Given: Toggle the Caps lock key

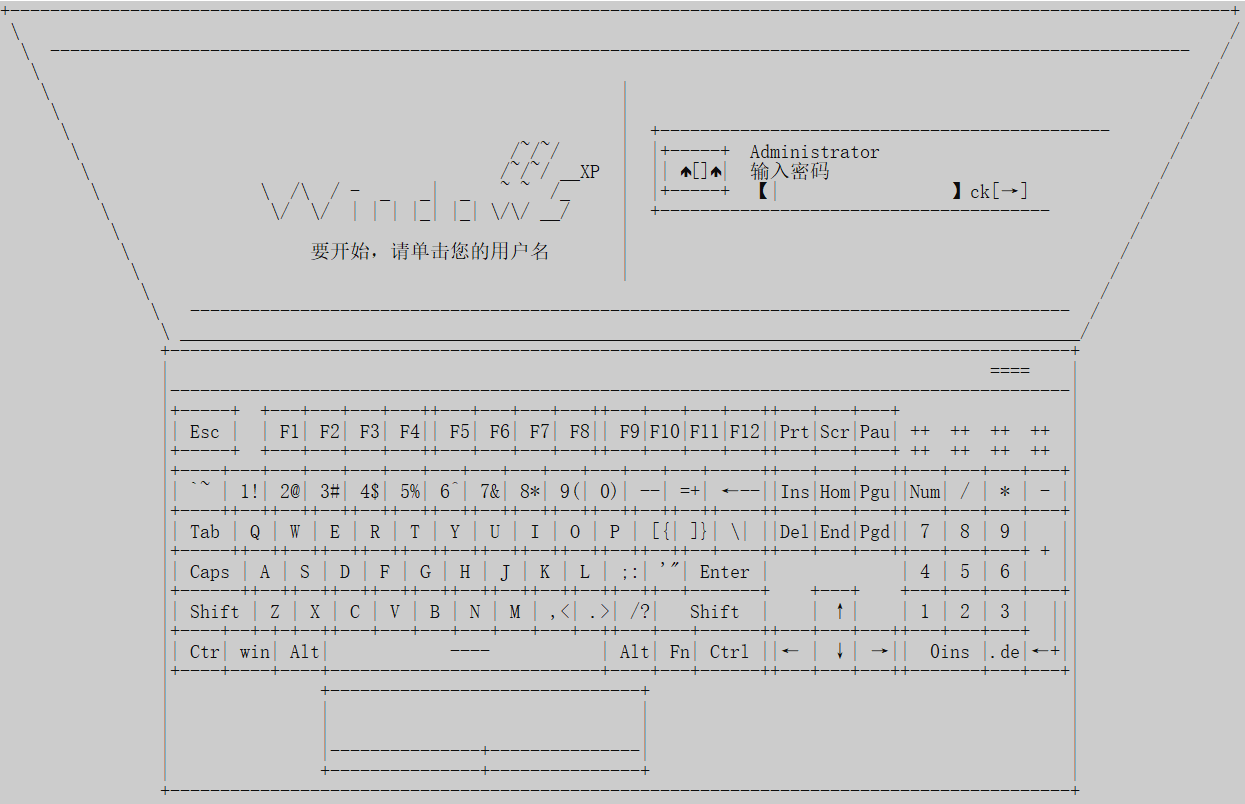Looking at the screenshot, I should point(210,572).
